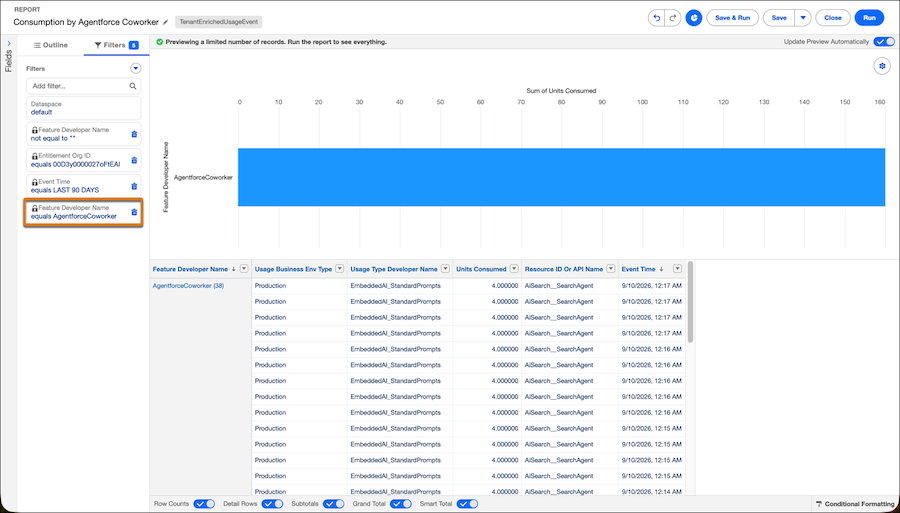Click the redo arrow icon
Screen dimensions: 900x513
[673, 18]
